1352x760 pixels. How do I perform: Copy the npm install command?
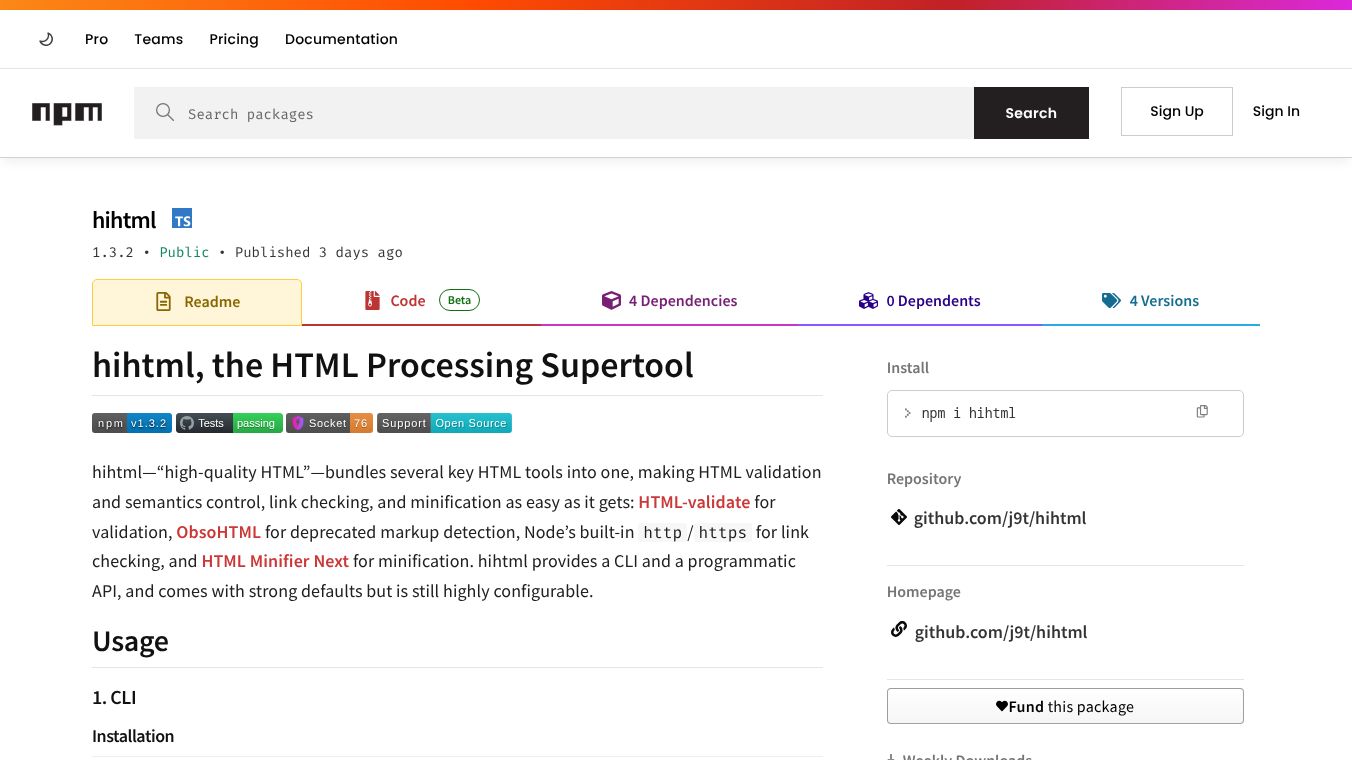1202,411
